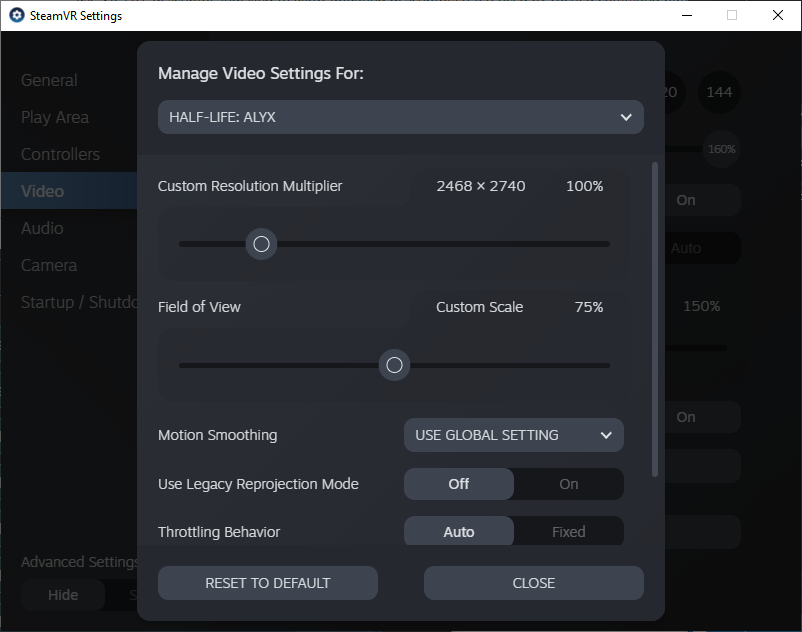This screenshot has width=802, height=632.
Task: Click the 2468 × 2740 resolution value
Action: coord(481,186)
